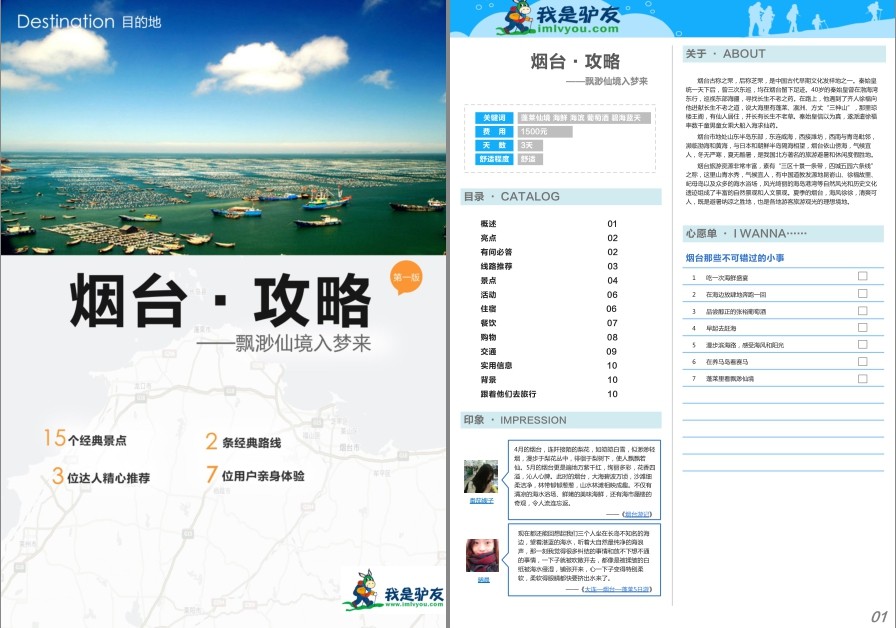This screenshot has height=628, width=896.
Task: Open the 景点 catalog entry, page 04
Action: tap(549, 281)
